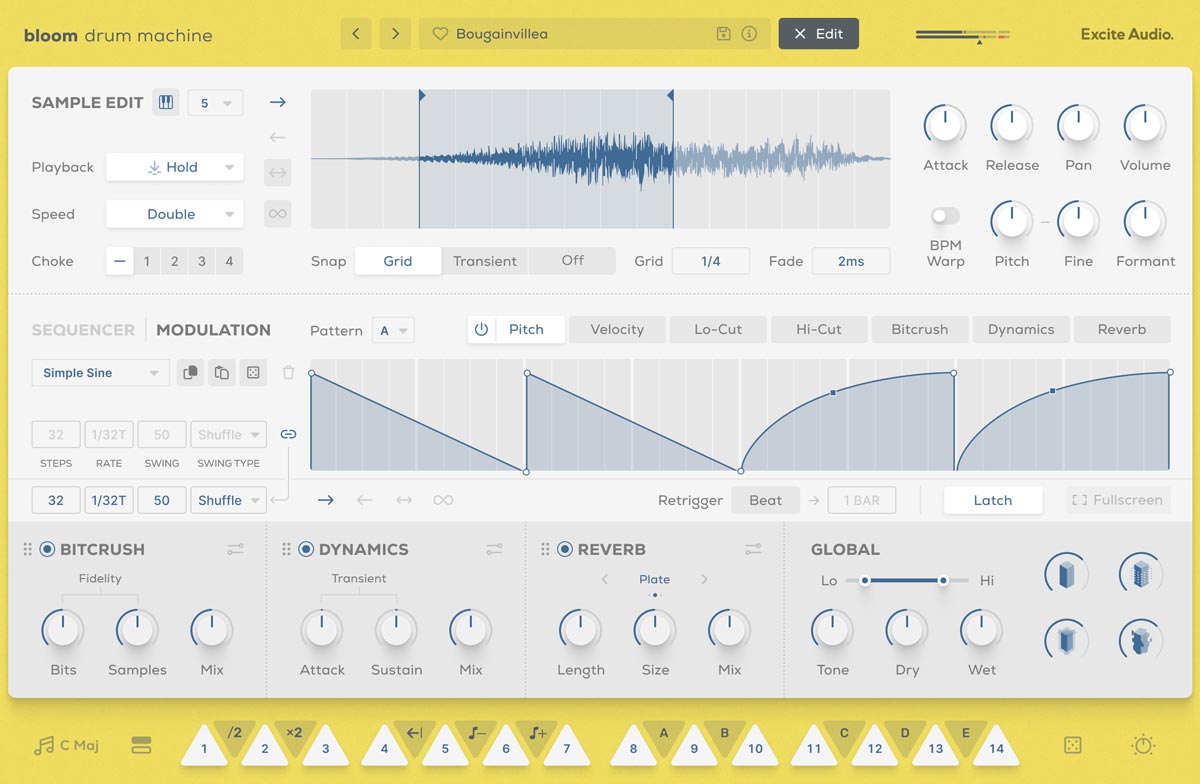Open preset info with the circled i icon
Screen dimensions: 1200x784
[x=748, y=33]
